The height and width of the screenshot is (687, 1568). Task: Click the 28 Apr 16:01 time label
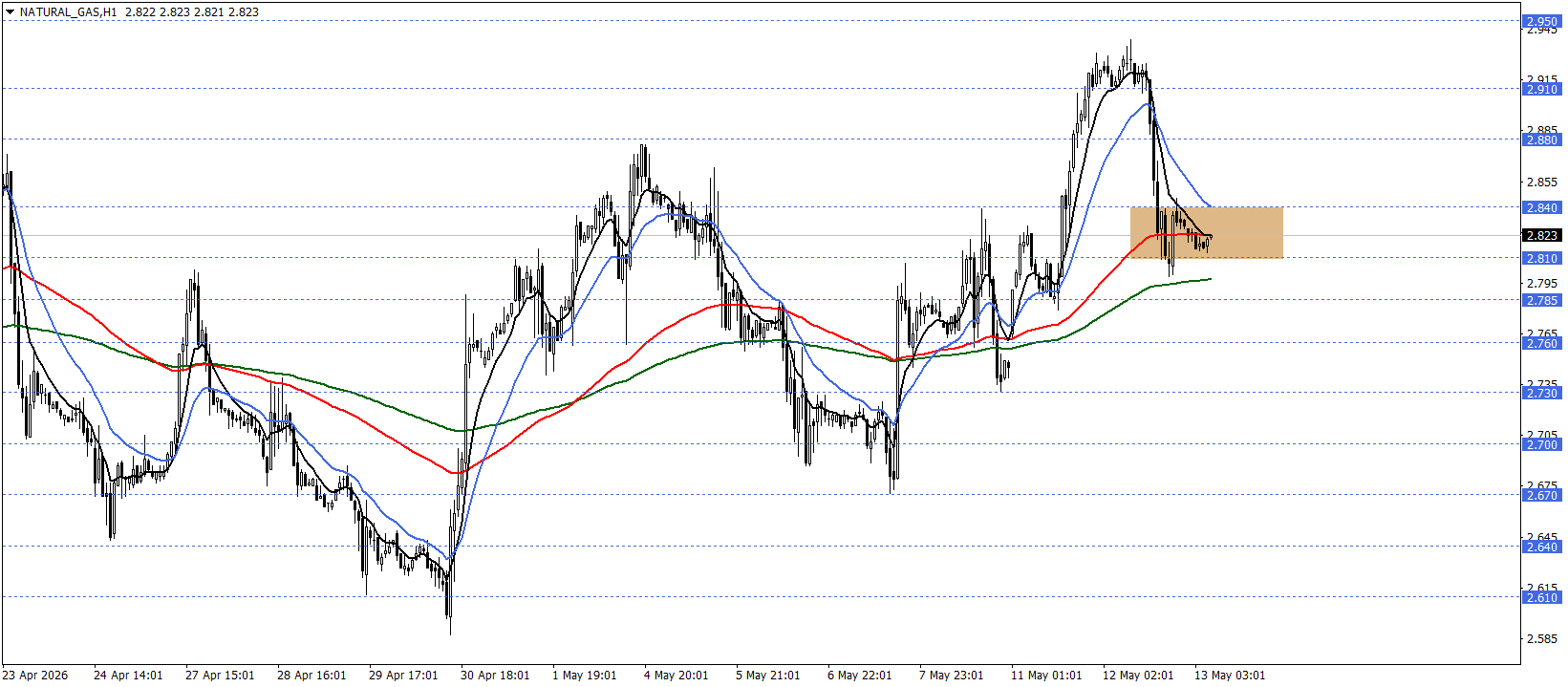point(311,675)
